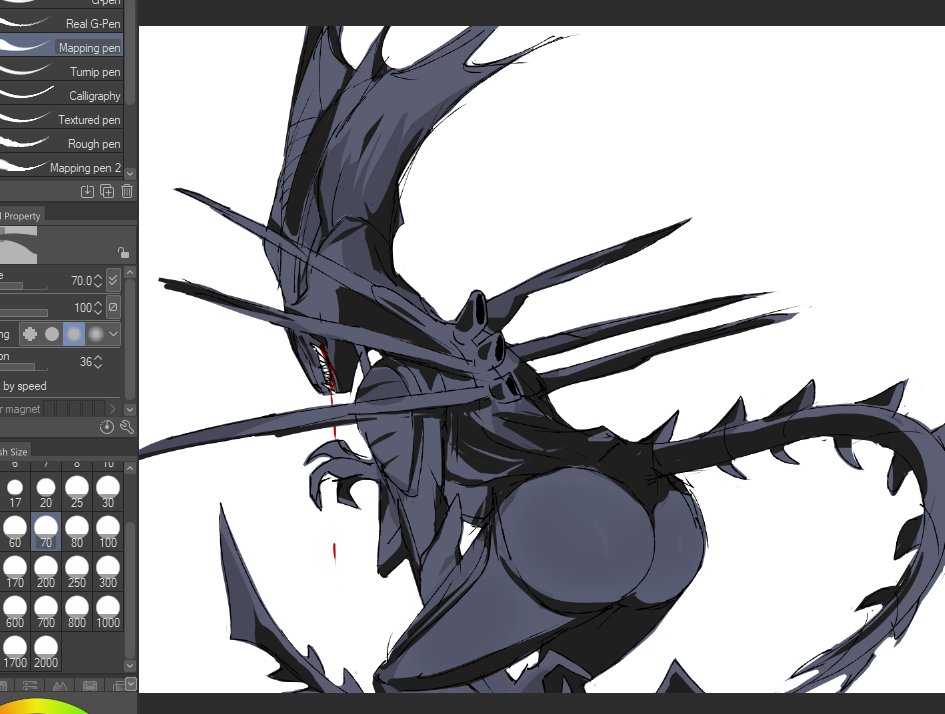Select brush size preset 25
The height and width of the screenshot is (714, 945).
(x=77, y=492)
